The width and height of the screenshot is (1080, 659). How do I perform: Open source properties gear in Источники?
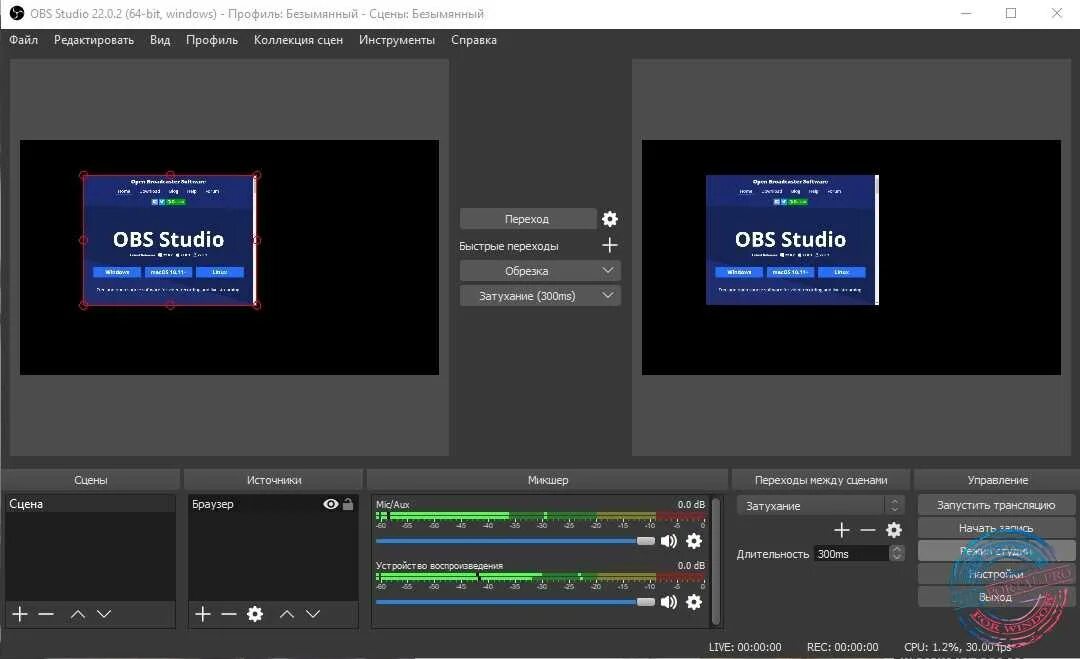pos(255,614)
